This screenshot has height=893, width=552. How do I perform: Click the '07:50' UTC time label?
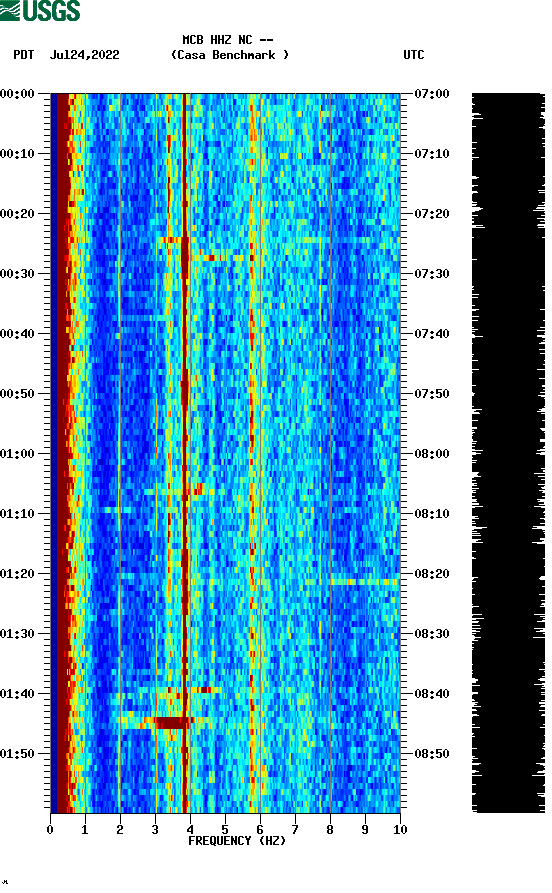432,394
